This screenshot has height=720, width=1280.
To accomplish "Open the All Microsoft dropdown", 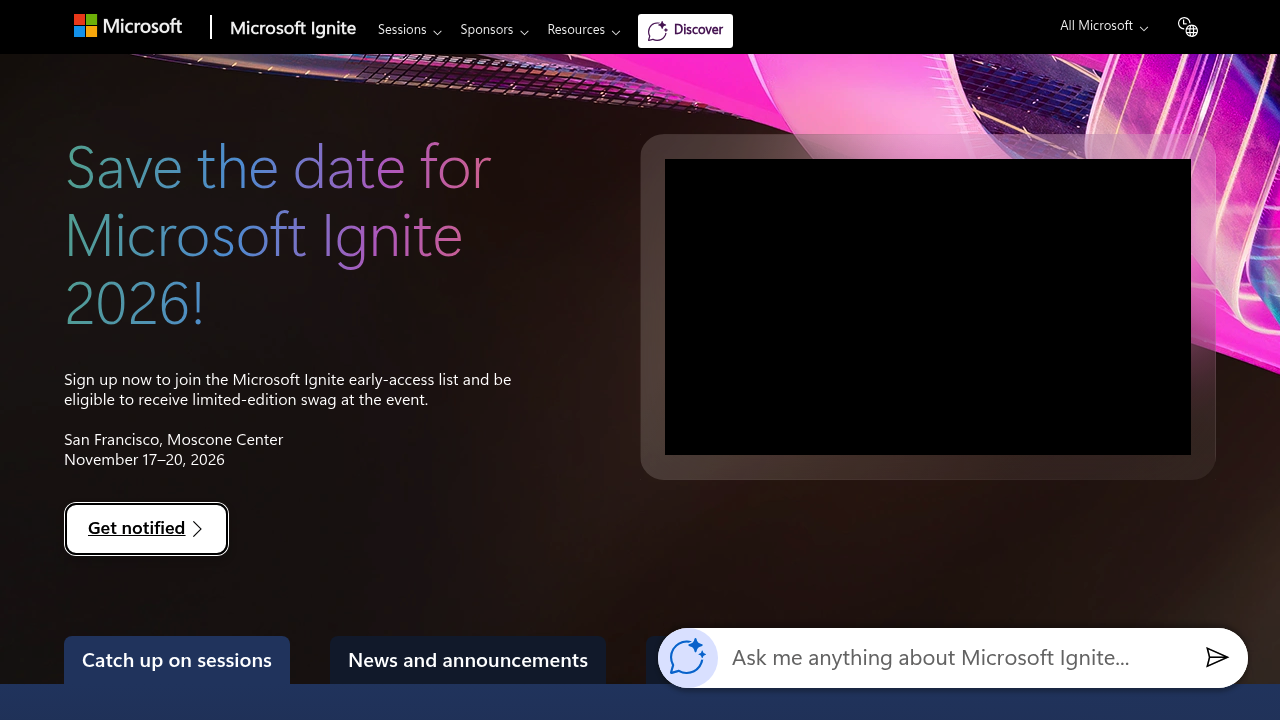I will 1102,26.
